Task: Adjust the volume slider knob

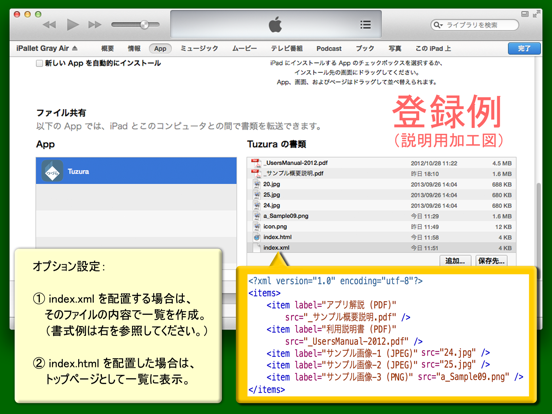Action: (144, 25)
